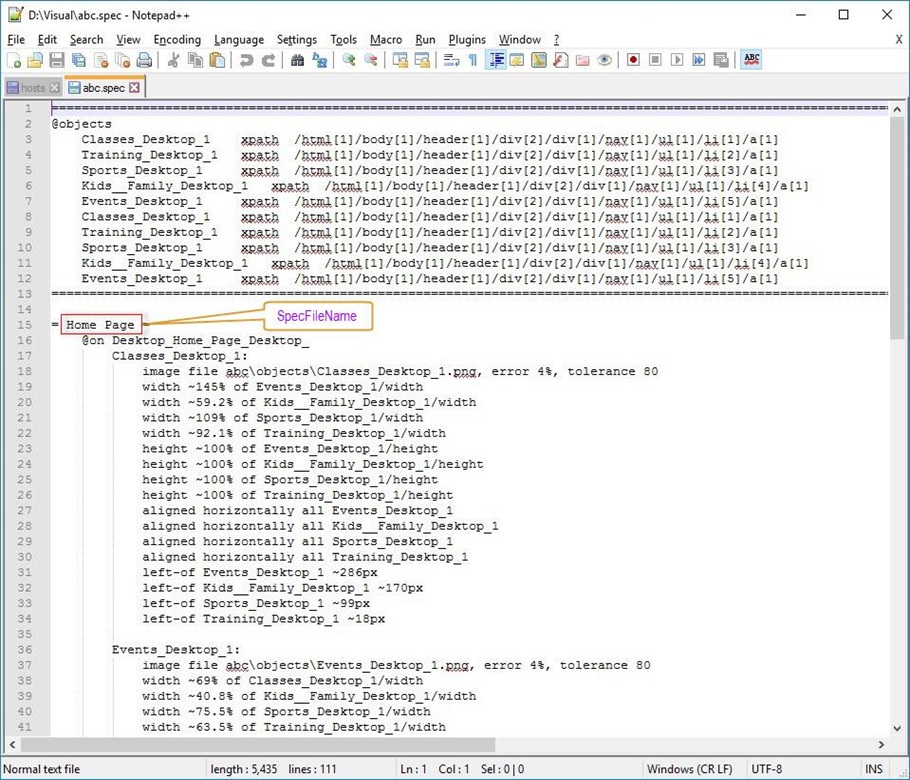
Task: Open the Encoding menu
Action: (177, 39)
